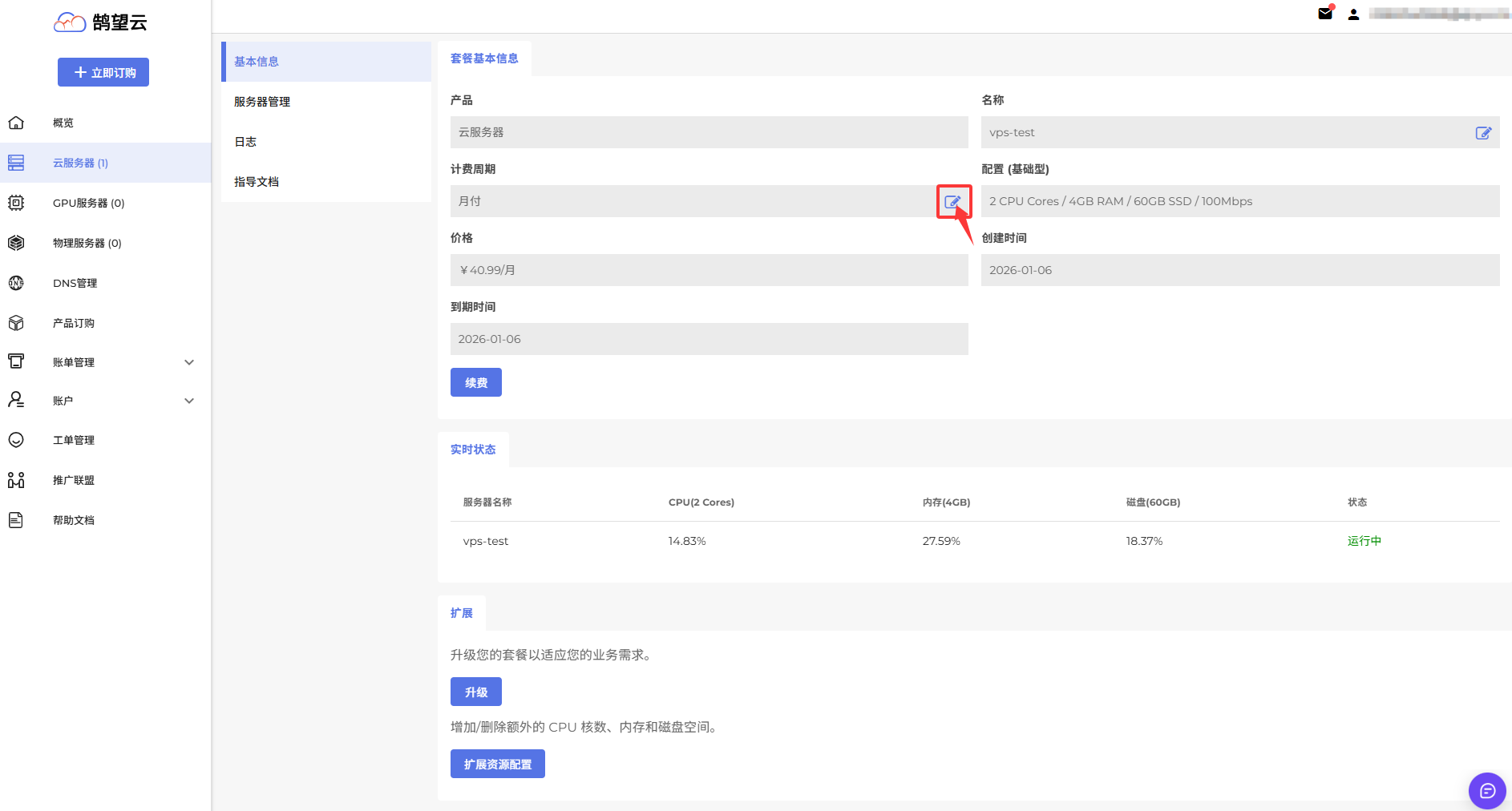
Task: Open the 服务器管理 menu item
Action: [262, 102]
